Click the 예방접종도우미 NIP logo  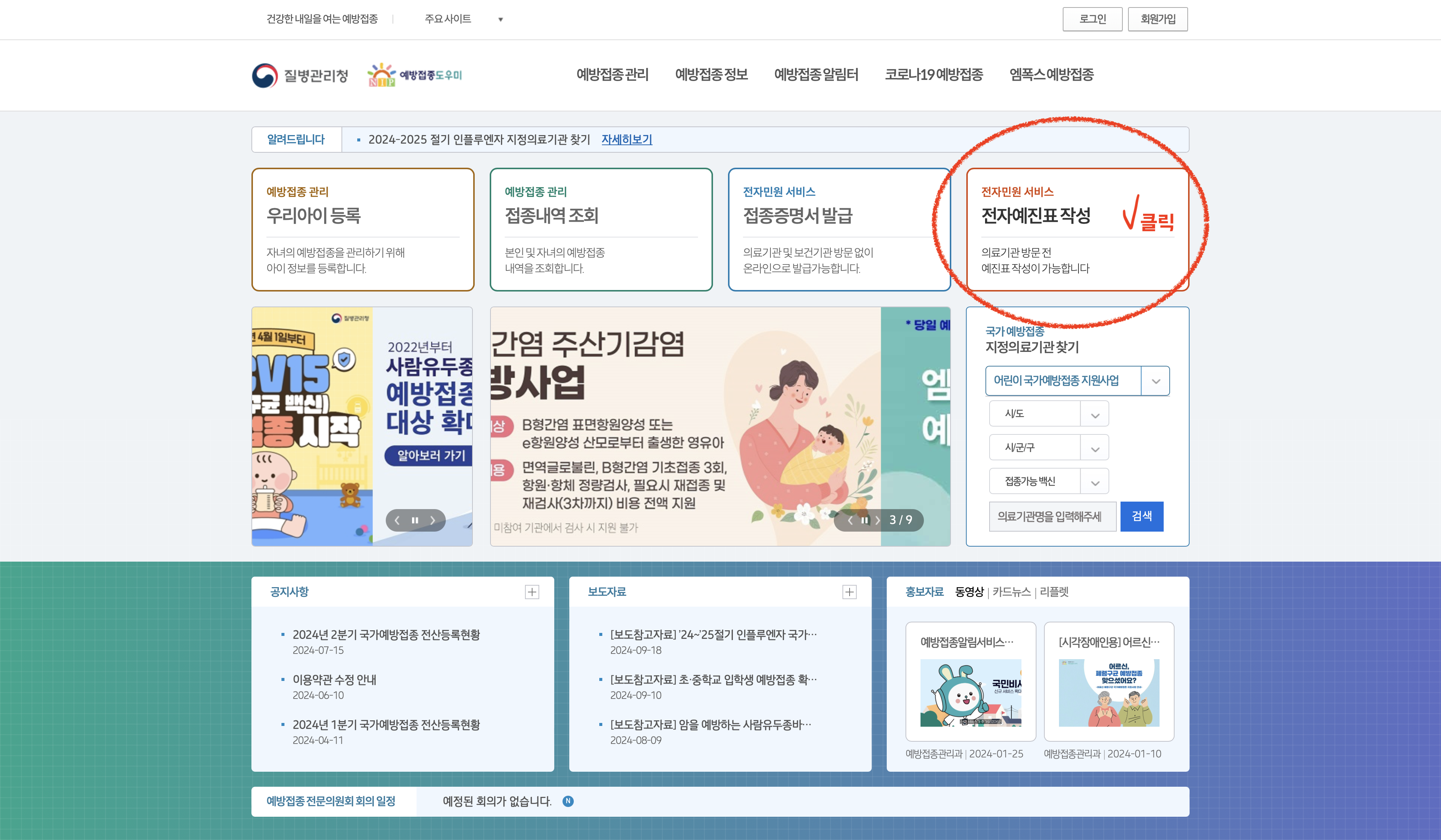coord(415,75)
